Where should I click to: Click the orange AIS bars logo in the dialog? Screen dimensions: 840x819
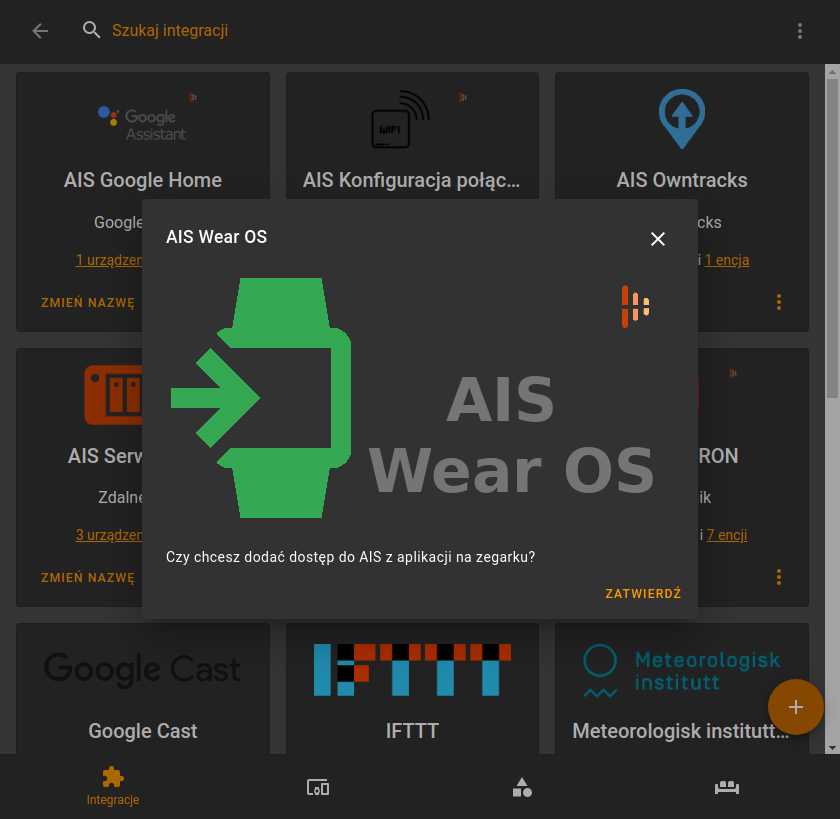tap(635, 306)
